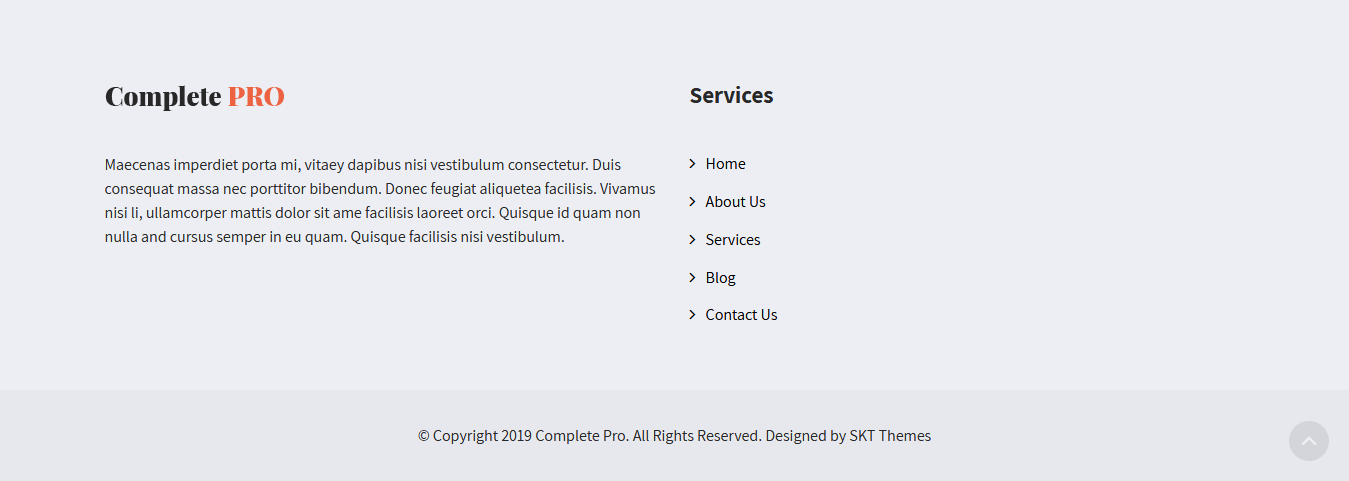1349x481 pixels.
Task: Click the "Designed by" text in footer
Action: pyautogui.click(x=805, y=436)
